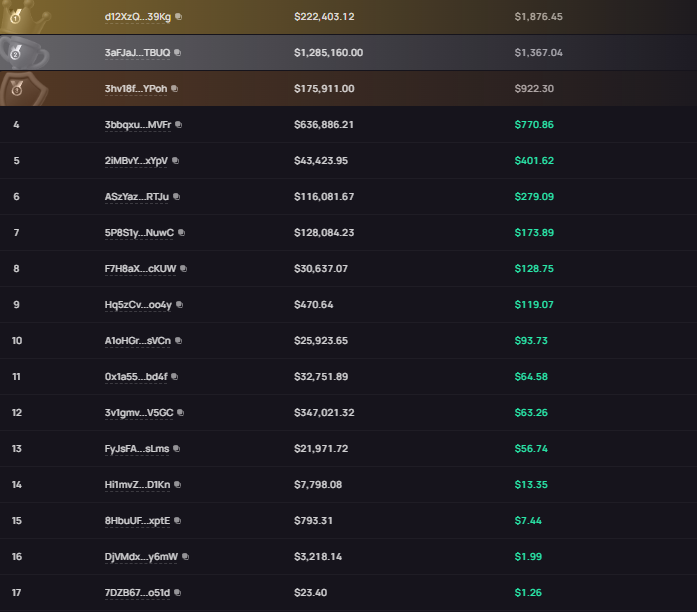Open wallet address Hq5zCv...oo4y

click(138, 305)
